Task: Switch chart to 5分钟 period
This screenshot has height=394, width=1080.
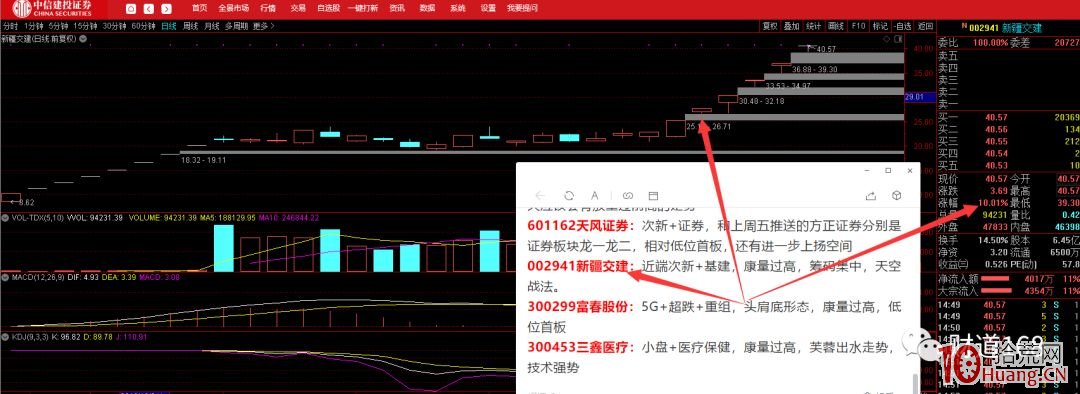Action: (59, 26)
